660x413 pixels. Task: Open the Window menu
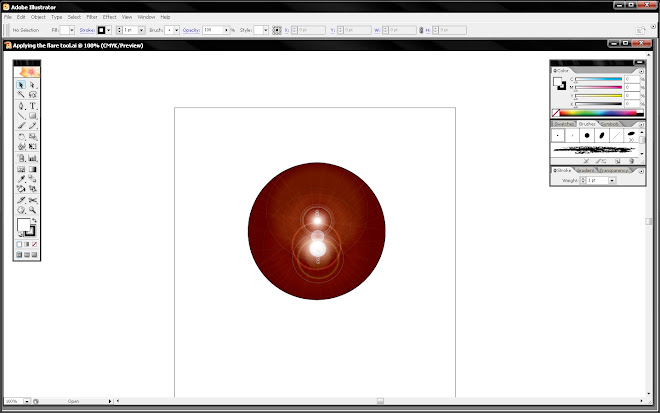click(x=146, y=17)
